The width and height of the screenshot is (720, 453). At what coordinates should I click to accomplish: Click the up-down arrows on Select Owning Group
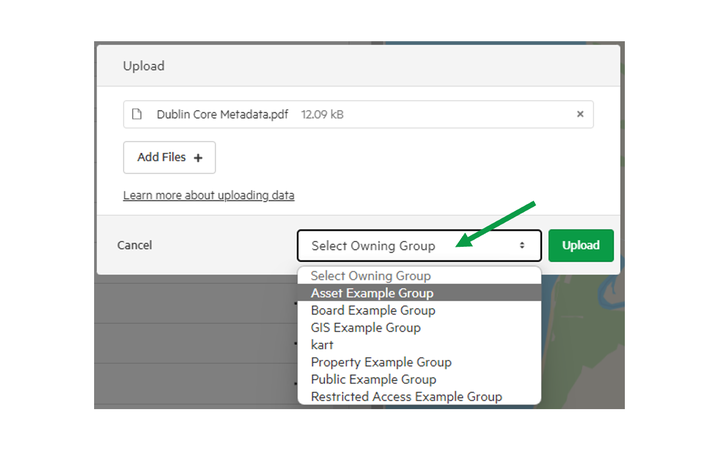pos(522,246)
